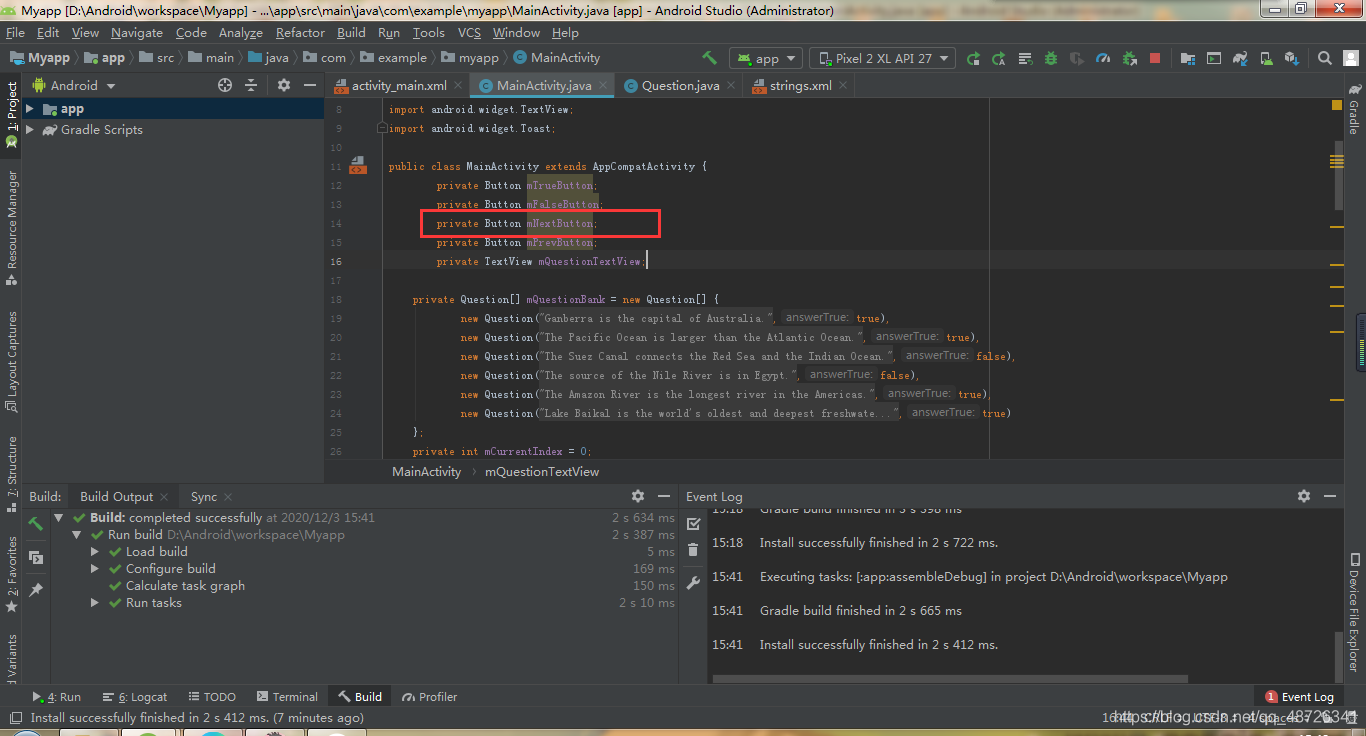
Task: Click the green Run app icon next to device selector
Action: coord(973,58)
